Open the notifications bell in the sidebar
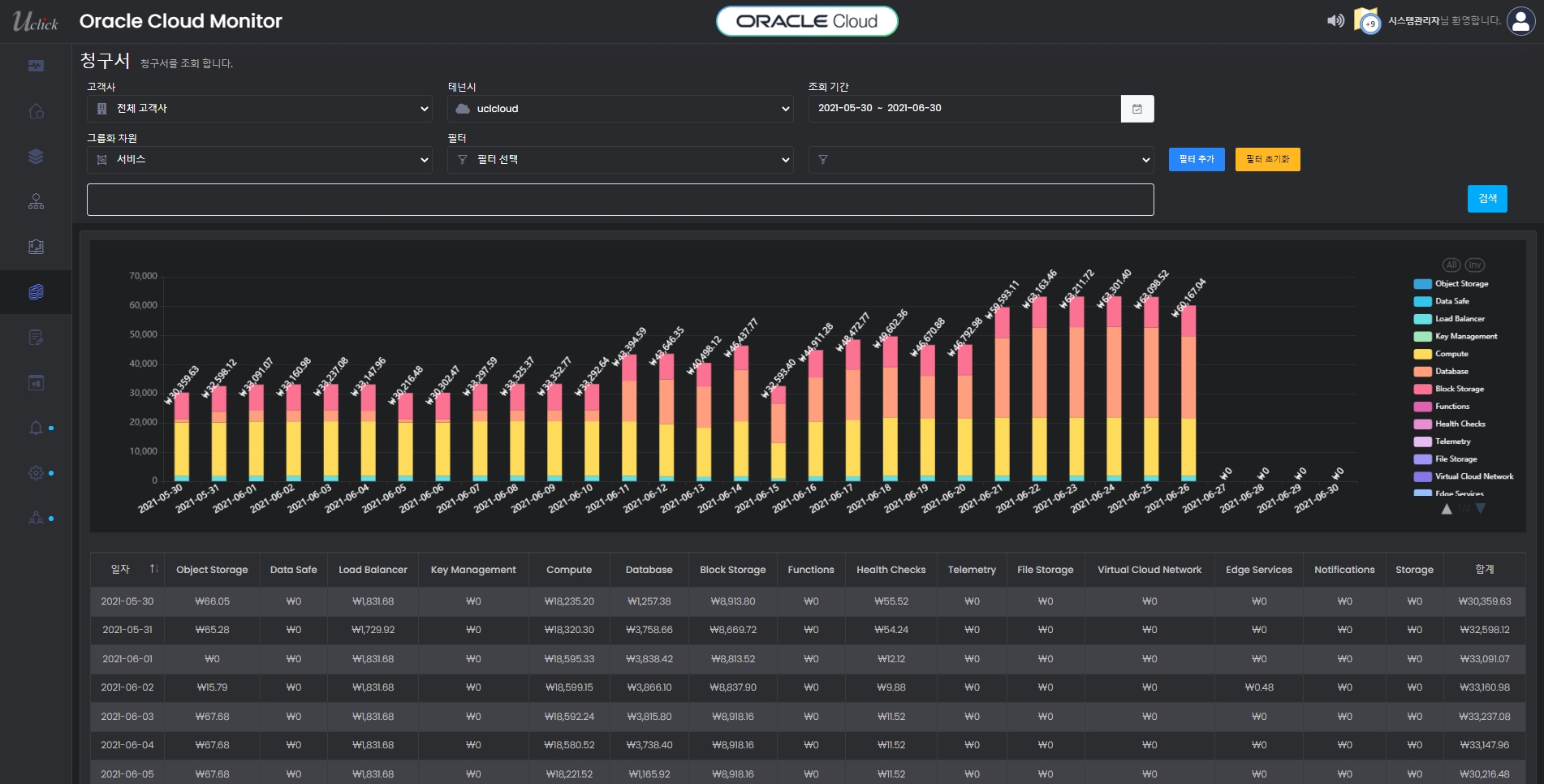The image size is (1544, 784). click(36, 428)
